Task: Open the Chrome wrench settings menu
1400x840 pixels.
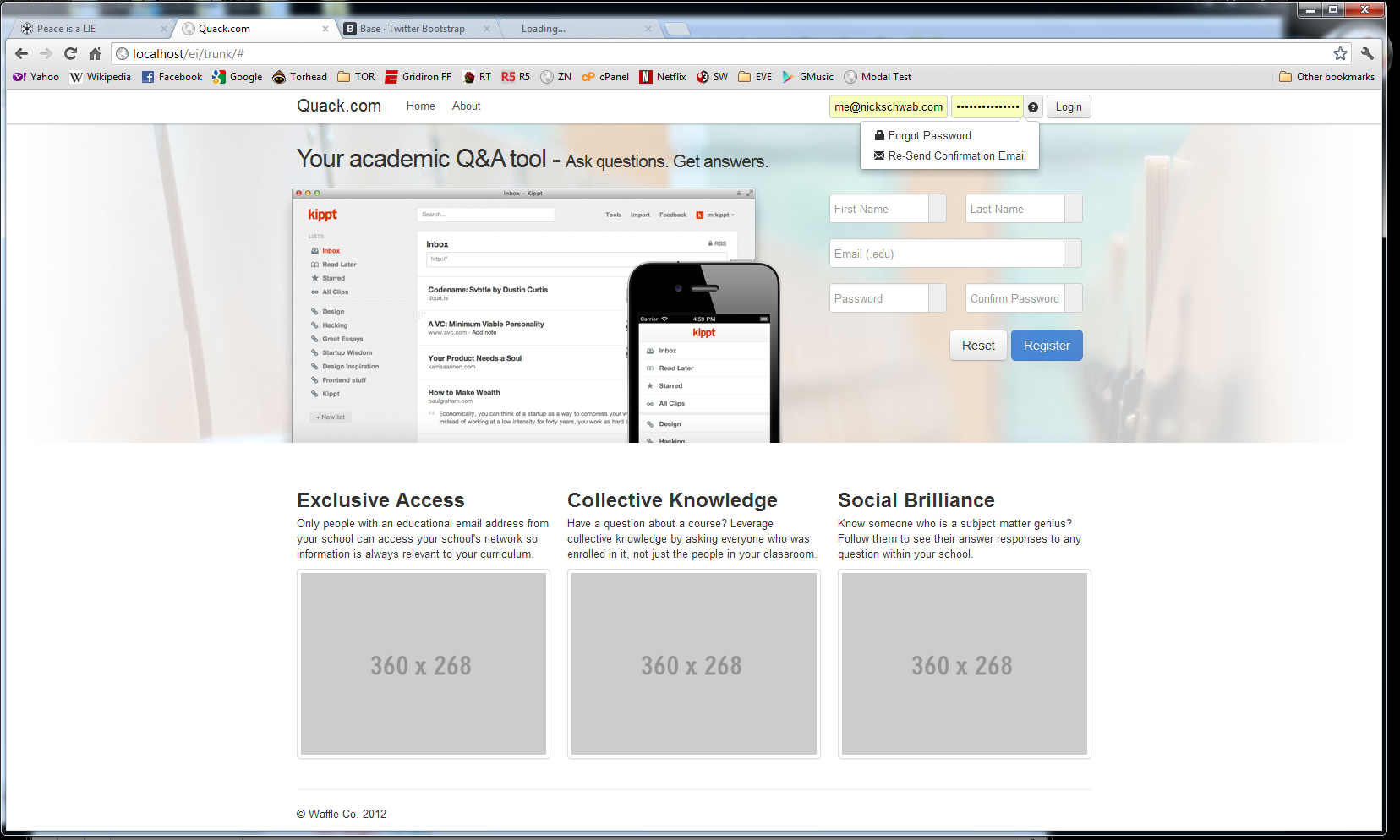Action: click(x=1367, y=53)
